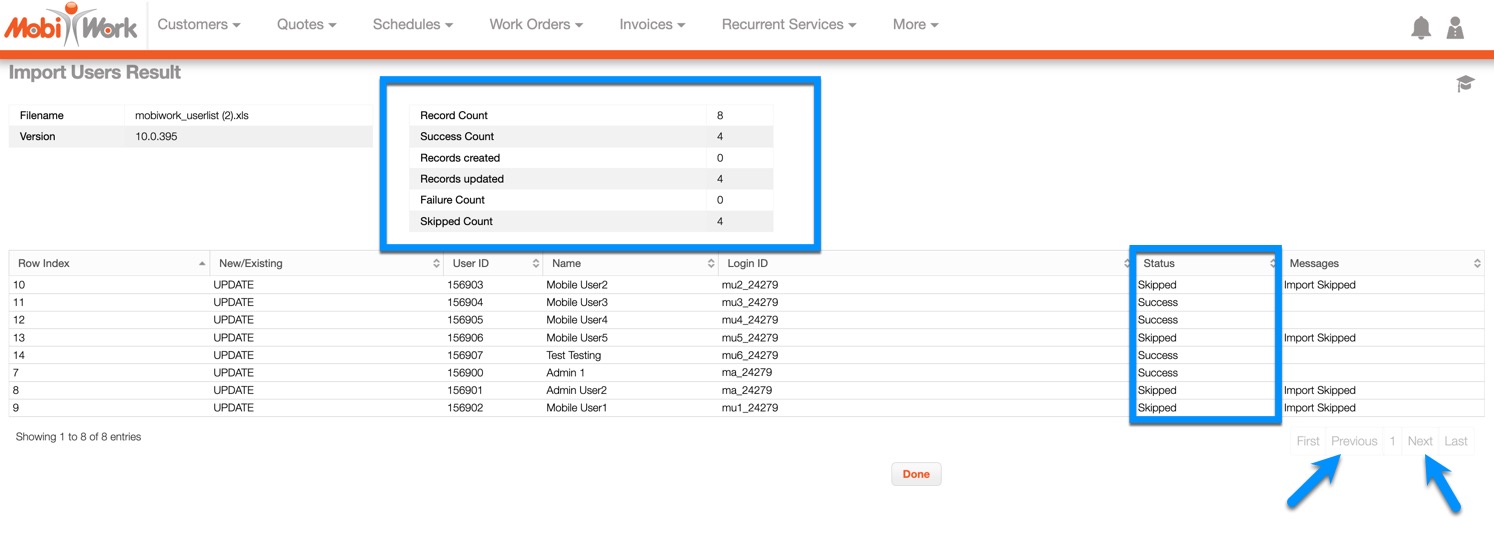Click the graduation cap help icon
Screen dimensions: 1494x548
tap(1465, 84)
